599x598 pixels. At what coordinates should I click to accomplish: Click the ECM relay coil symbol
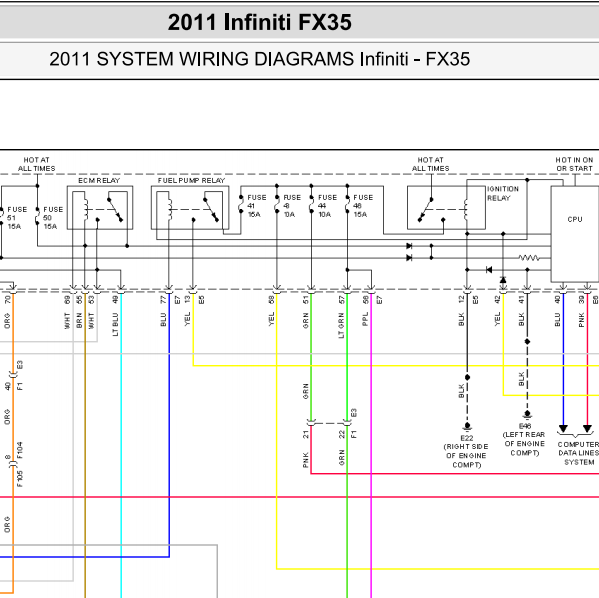[x=86, y=209]
